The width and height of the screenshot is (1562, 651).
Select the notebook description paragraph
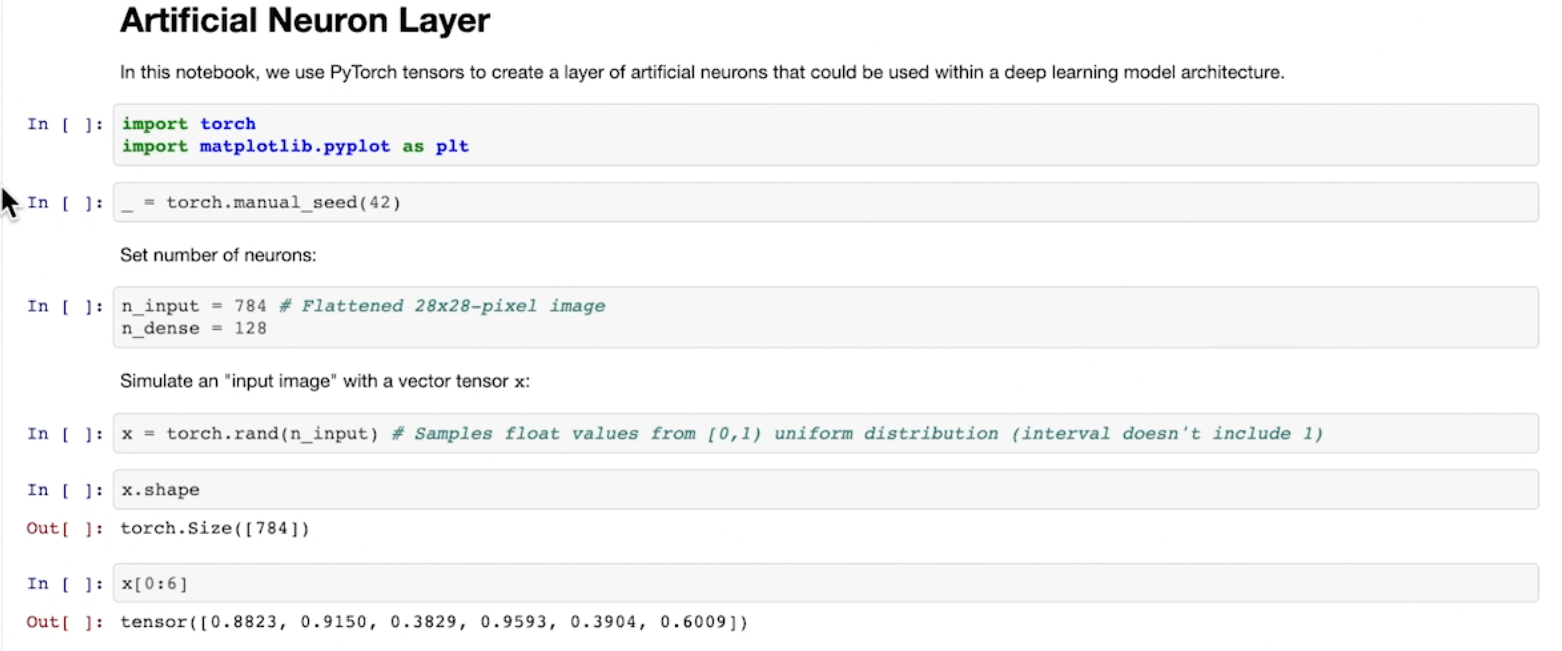click(x=700, y=72)
